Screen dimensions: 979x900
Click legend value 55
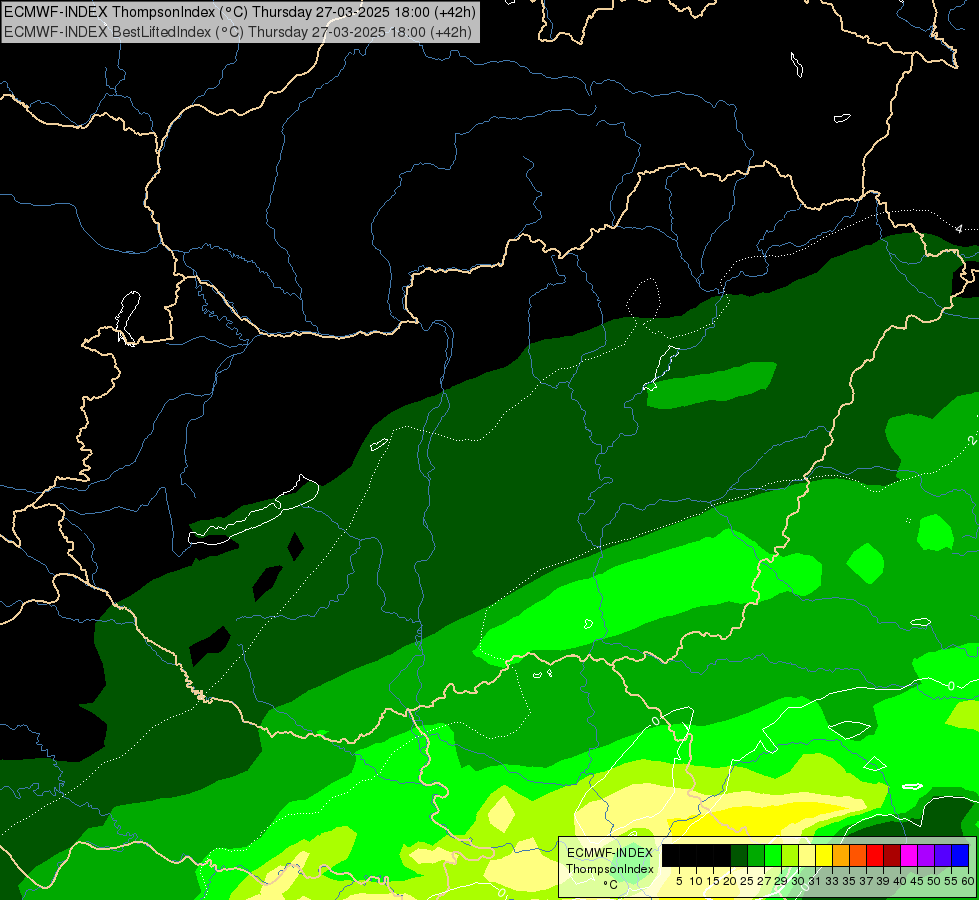pos(950,881)
